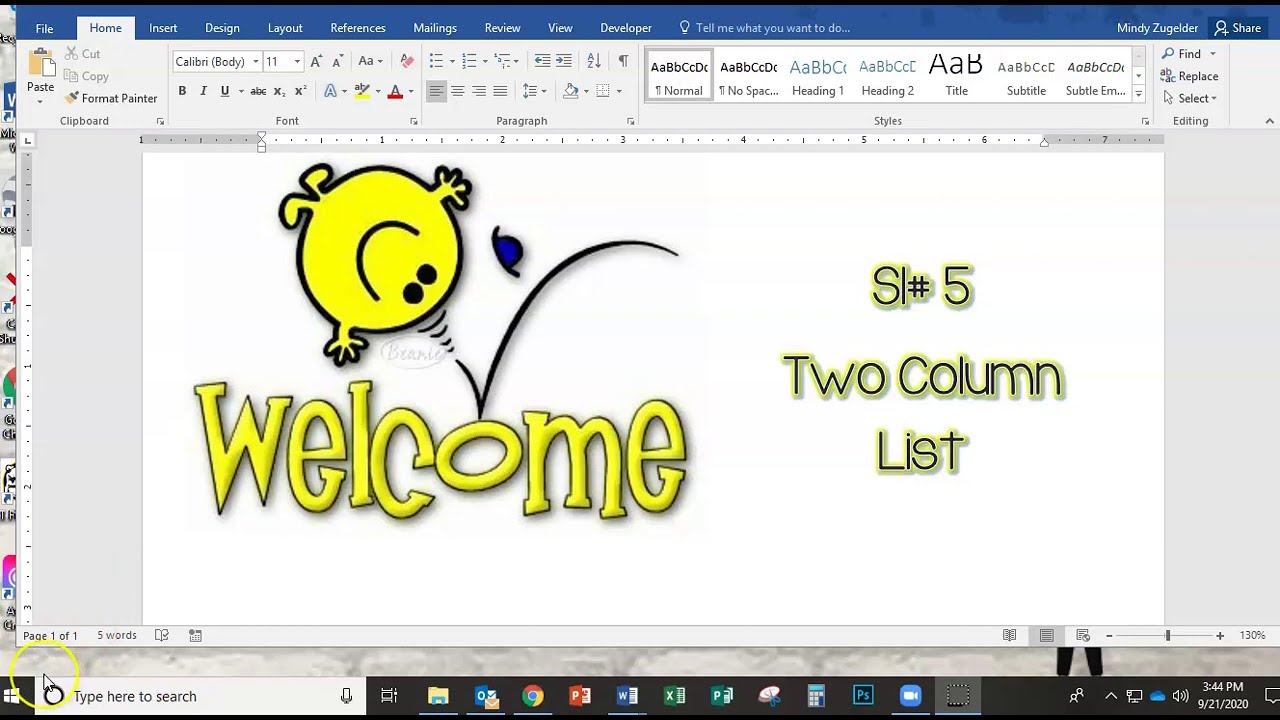Switch to the Design tab
Viewport: 1280px width, 720px height.
pyautogui.click(x=222, y=28)
